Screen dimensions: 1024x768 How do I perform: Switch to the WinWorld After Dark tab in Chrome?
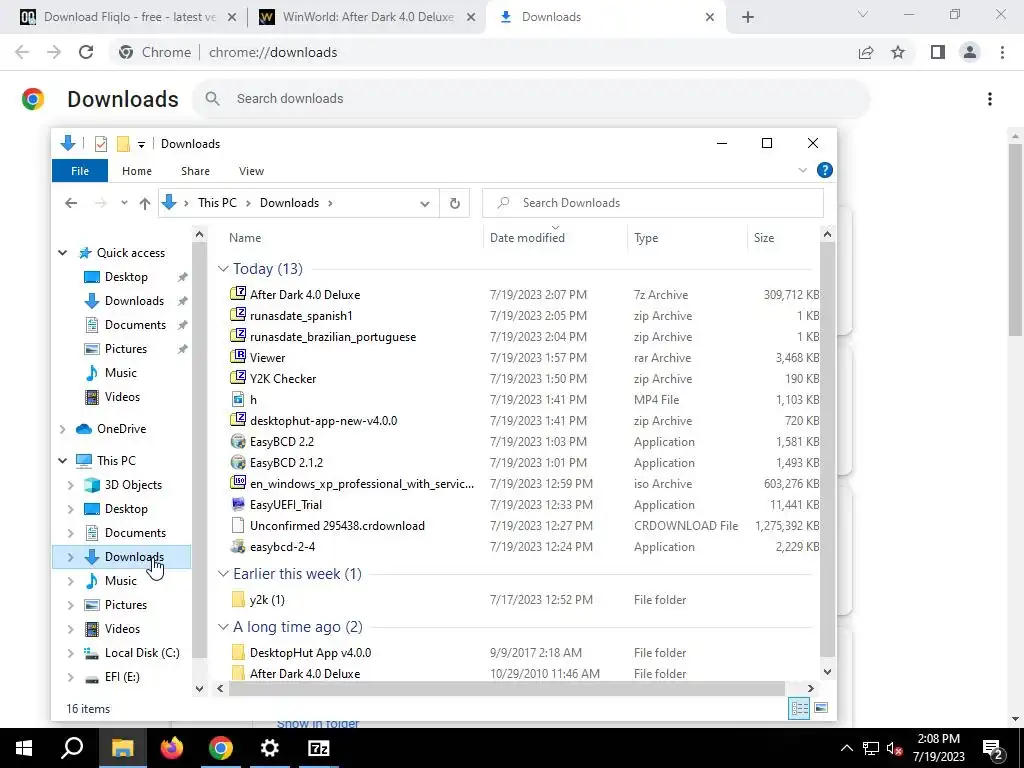coord(368,17)
